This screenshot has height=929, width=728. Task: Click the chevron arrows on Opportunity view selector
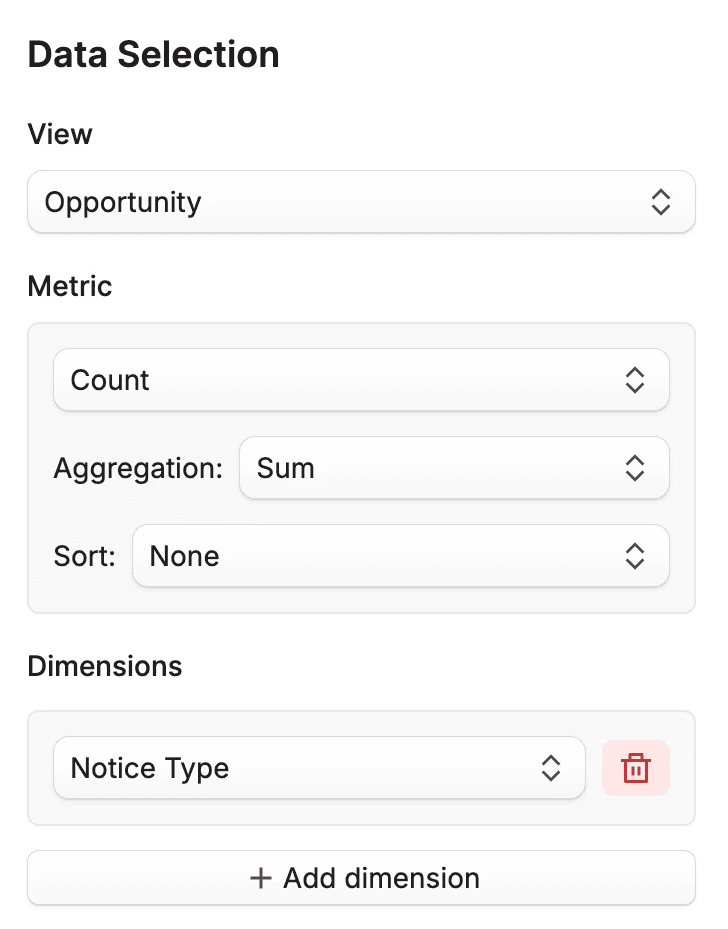click(x=660, y=202)
